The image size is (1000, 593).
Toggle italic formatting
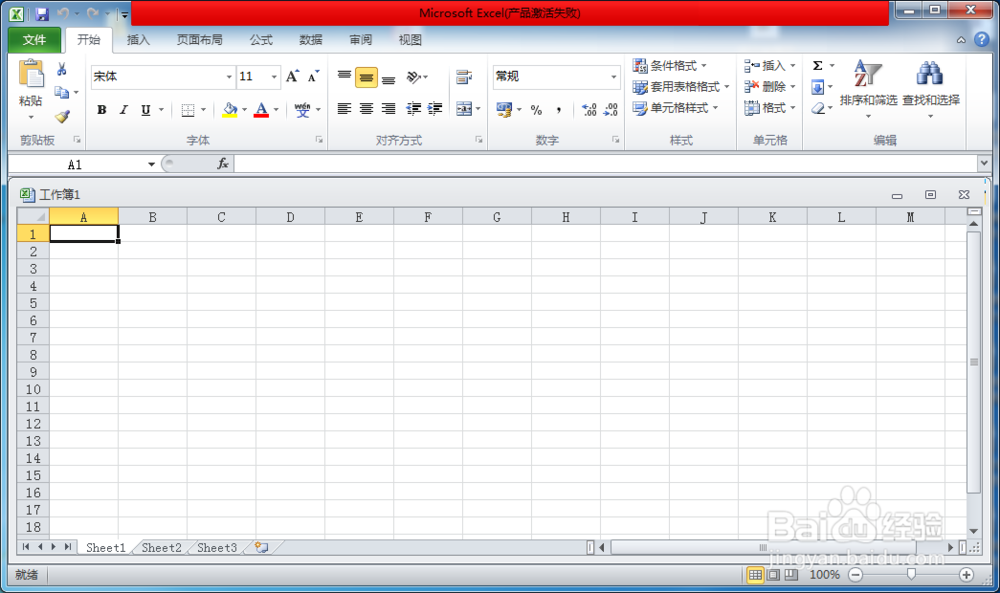[124, 110]
